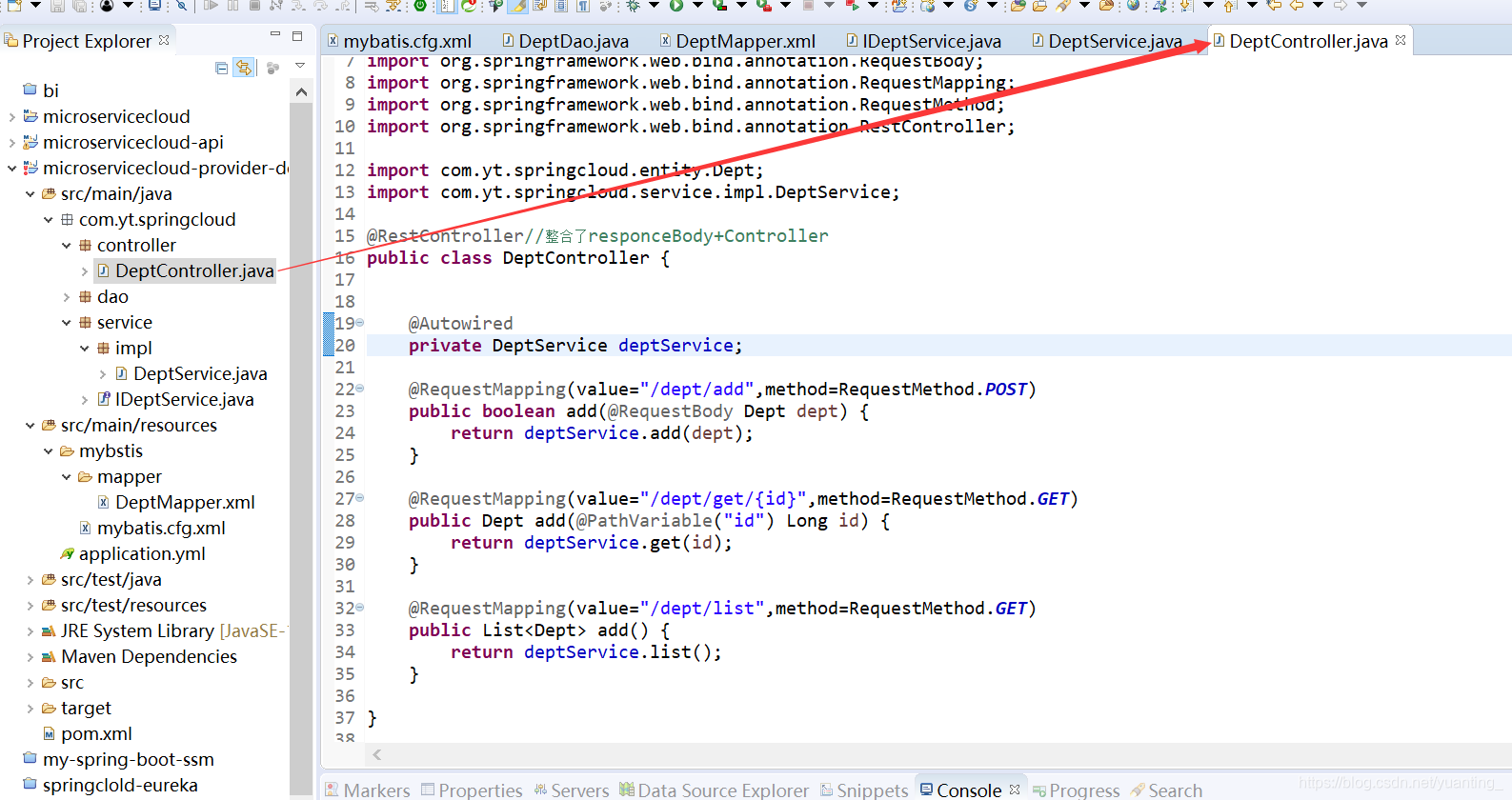Open the Servers view tab
This screenshot has width=1512, height=800.
click(x=571, y=790)
